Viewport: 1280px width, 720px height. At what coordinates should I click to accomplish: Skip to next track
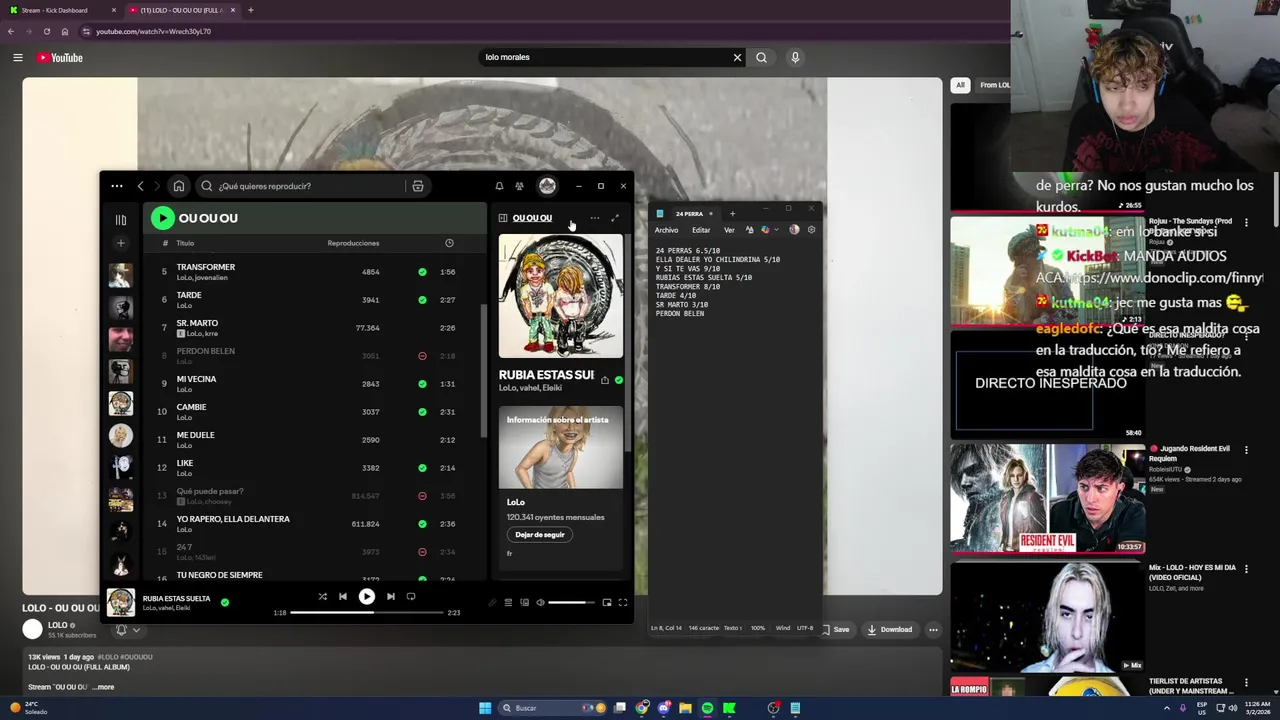pos(391,597)
